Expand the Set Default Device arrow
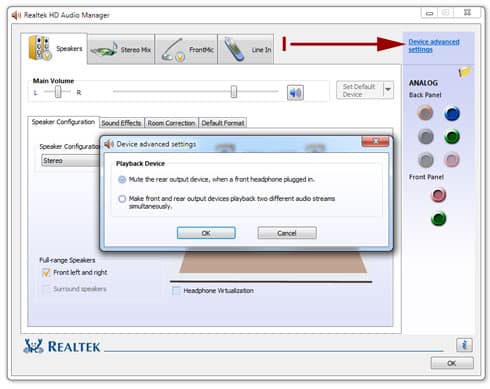The height and width of the screenshot is (389, 490). click(388, 90)
